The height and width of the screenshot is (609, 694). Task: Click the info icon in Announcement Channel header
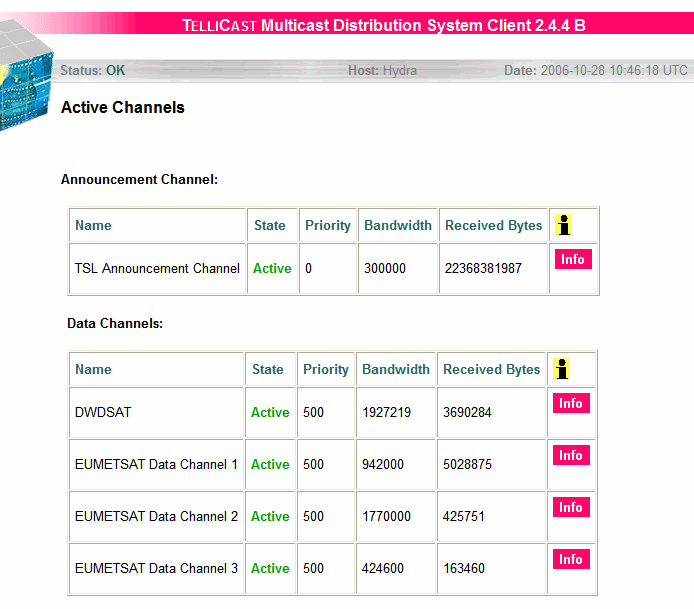tap(564, 225)
